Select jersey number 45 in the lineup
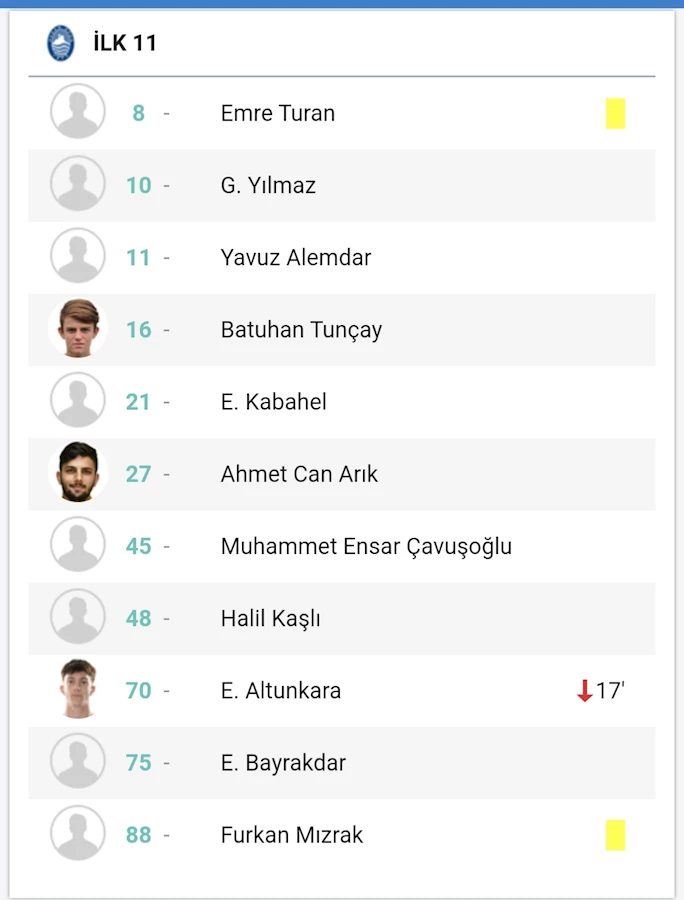The image size is (684, 900). 139,546
